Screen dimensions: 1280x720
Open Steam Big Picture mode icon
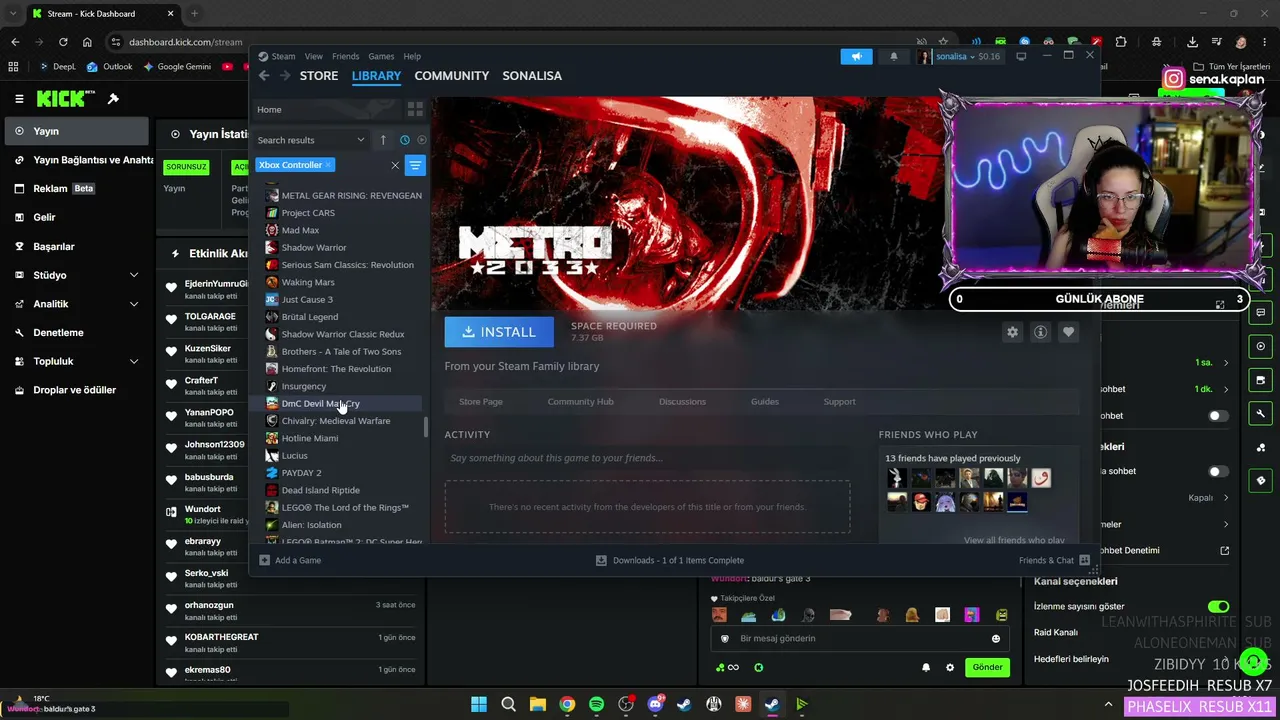[1021, 57]
